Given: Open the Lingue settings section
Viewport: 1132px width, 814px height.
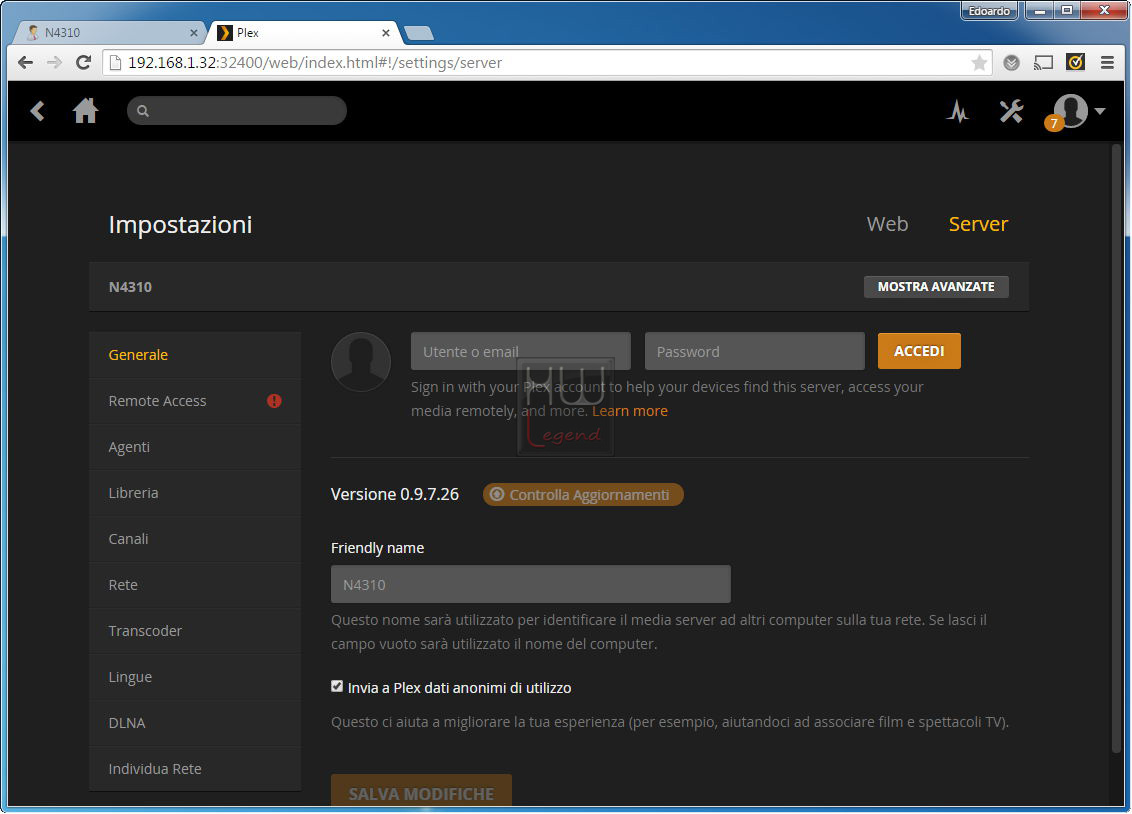Looking at the screenshot, I should [195, 678].
